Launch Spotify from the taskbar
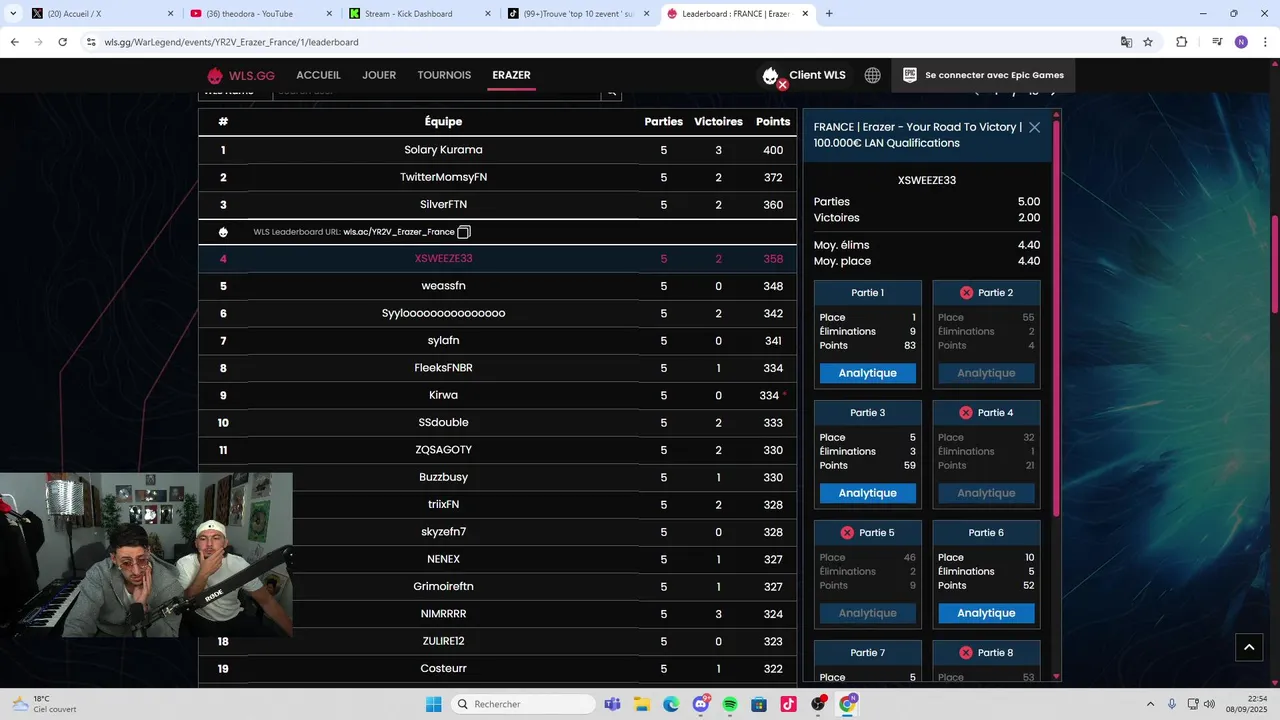The image size is (1280, 720). click(730, 704)
